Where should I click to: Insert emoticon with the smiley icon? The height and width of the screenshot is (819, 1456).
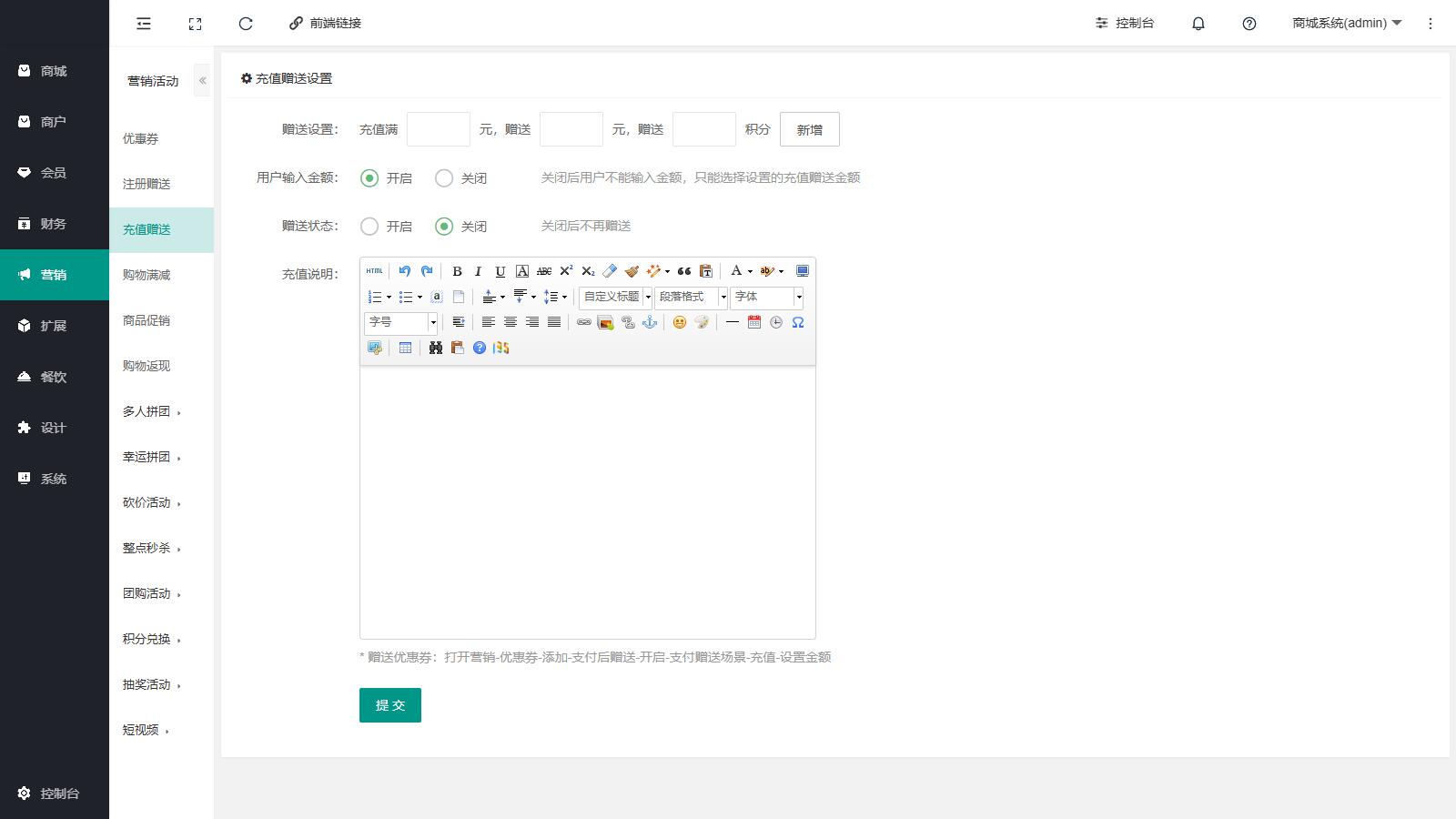click(x=679, y=322)
